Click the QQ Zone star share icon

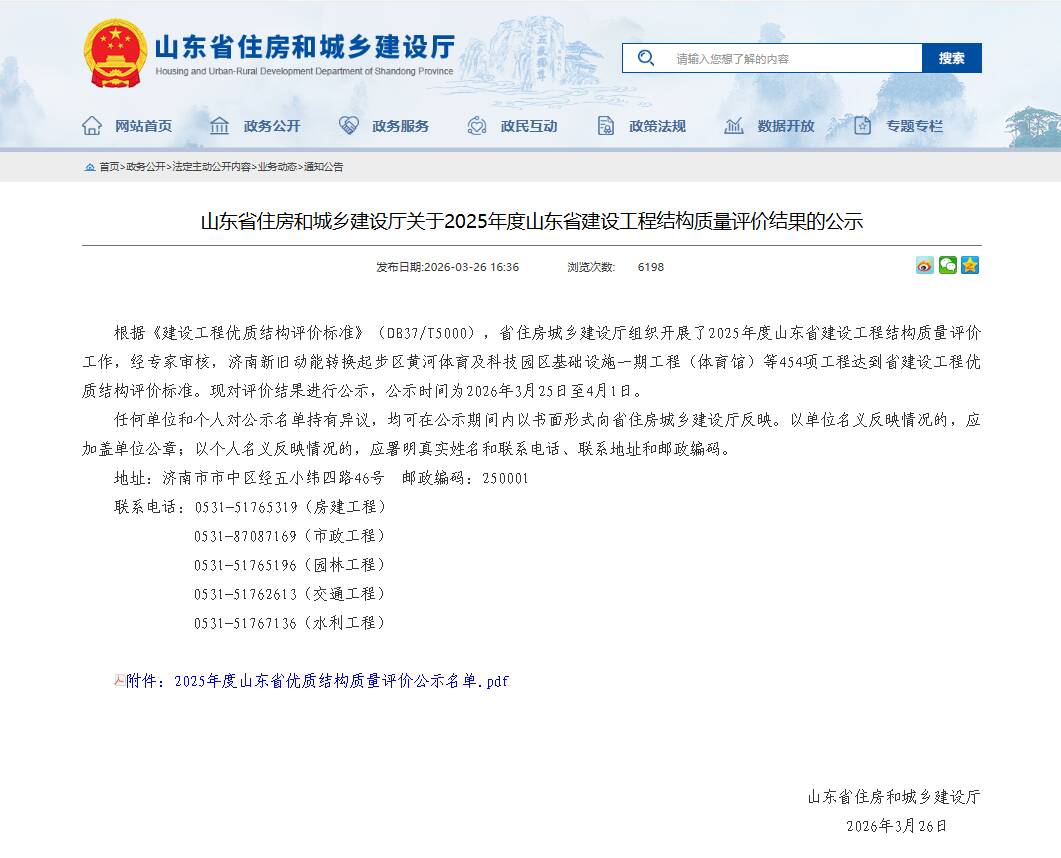point(970,266)
